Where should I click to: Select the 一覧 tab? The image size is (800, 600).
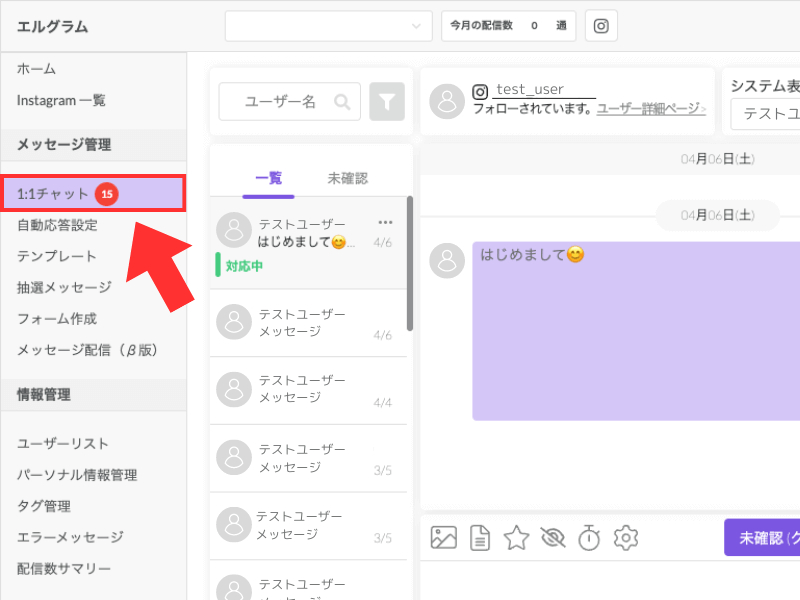(x=268, y=178)
